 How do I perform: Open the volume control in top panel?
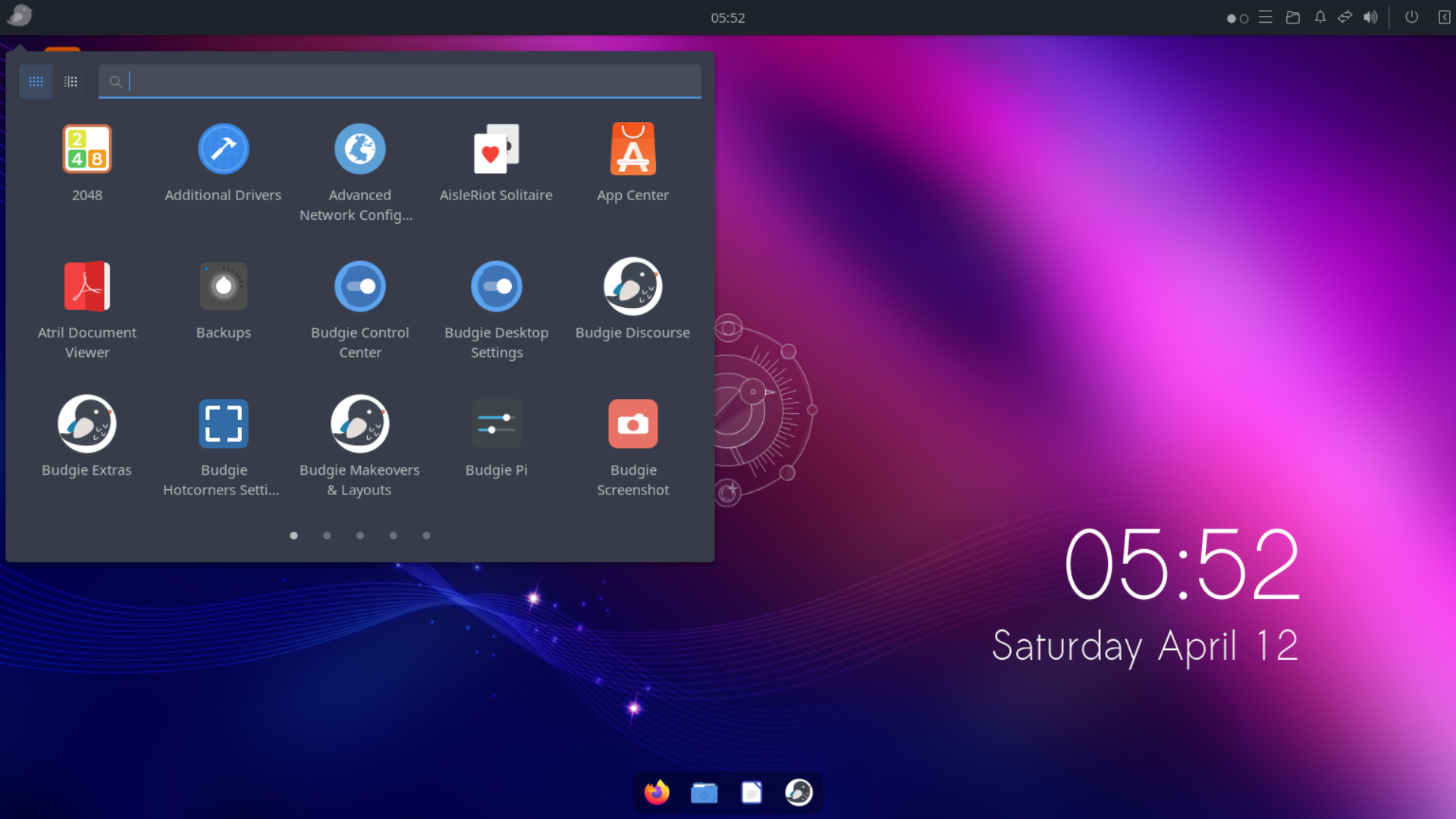pyautogui.click(x=1370, y=17)
